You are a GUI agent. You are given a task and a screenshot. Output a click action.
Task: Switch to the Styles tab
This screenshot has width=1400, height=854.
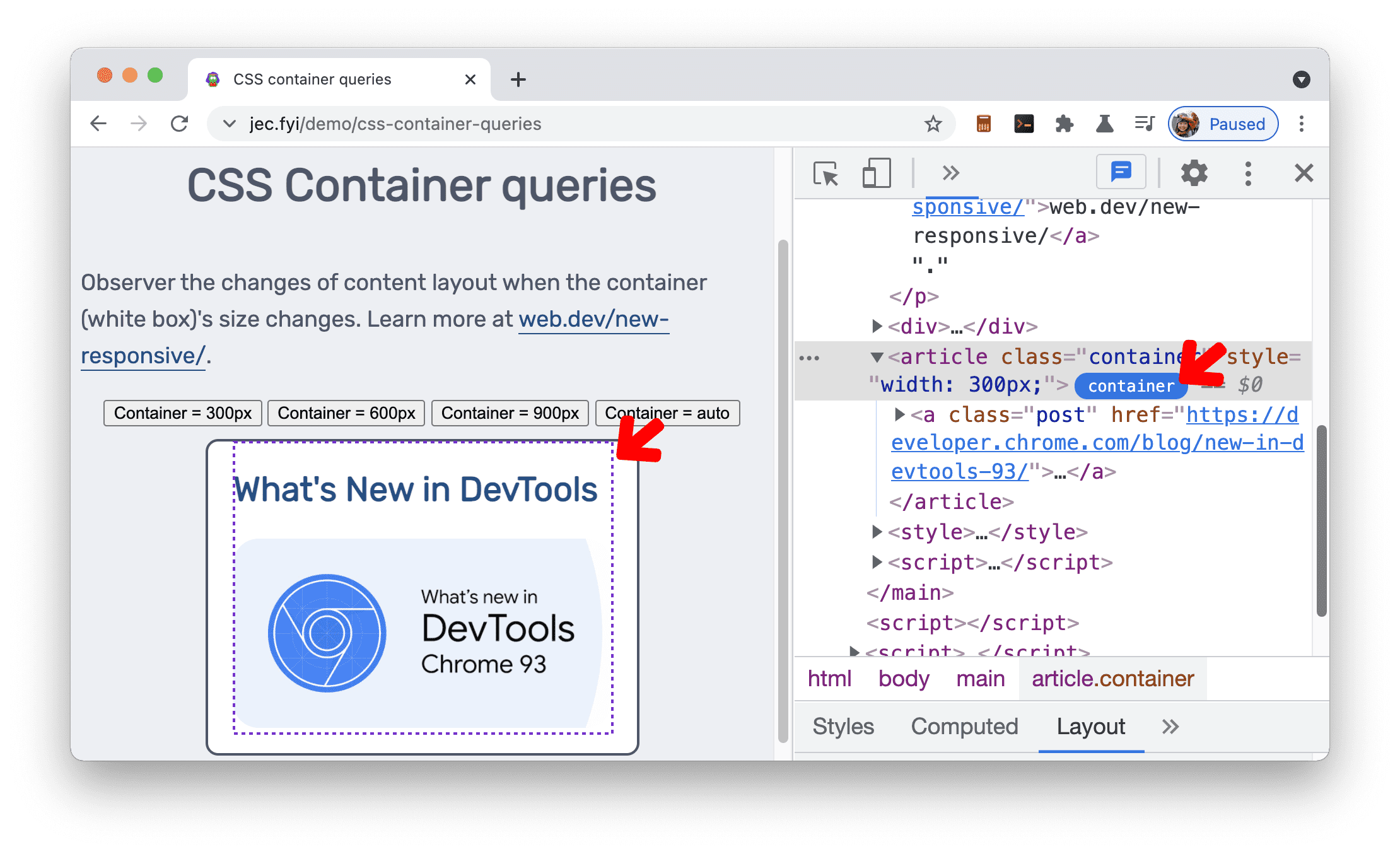[843, 725]
